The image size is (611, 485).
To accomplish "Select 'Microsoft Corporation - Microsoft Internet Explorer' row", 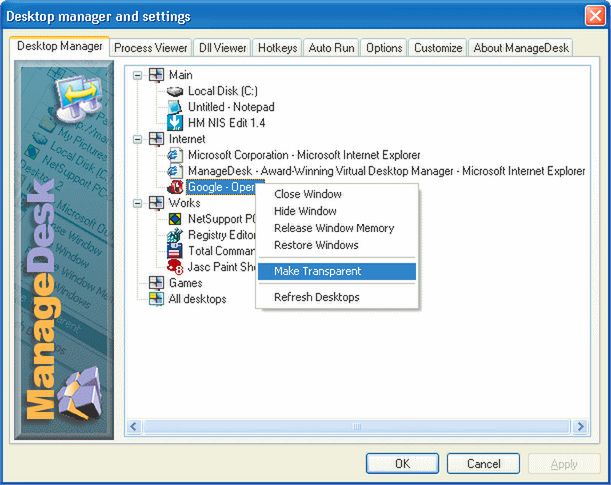I will coord(304,155).
